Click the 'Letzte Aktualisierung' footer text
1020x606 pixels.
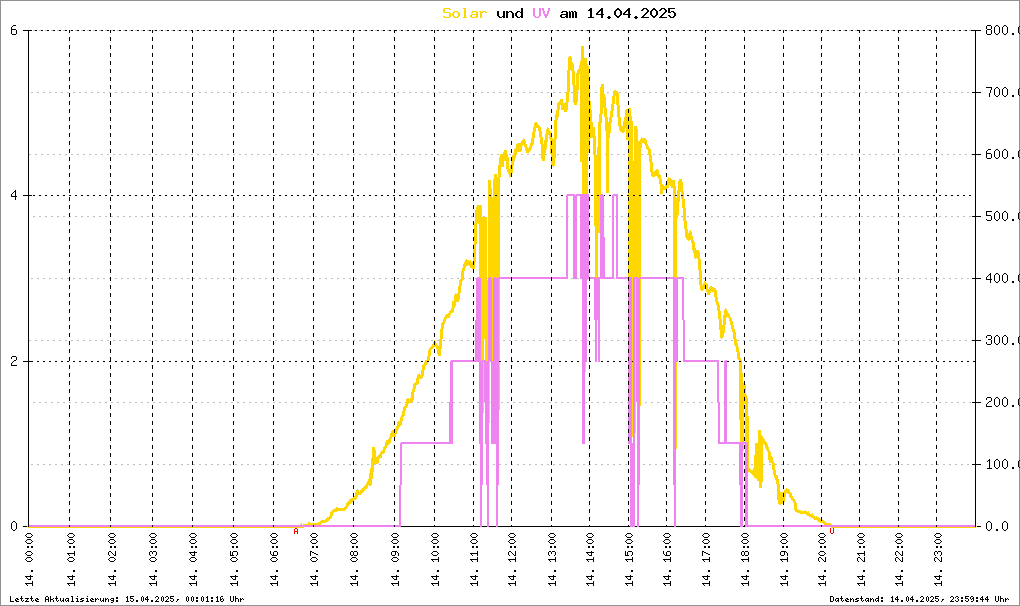(x=127, y=599)
